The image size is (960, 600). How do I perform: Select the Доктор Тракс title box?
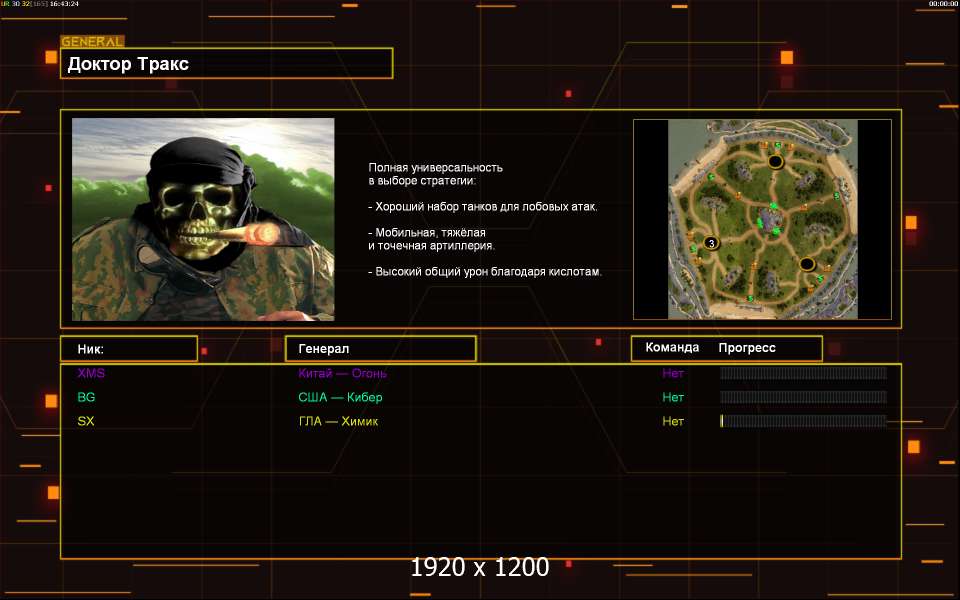tap(227, 64)
